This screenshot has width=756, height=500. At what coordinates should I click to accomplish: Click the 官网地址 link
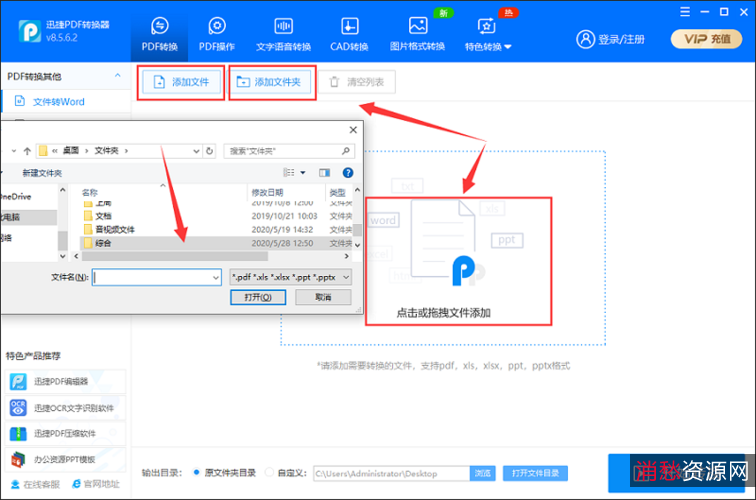95,484
